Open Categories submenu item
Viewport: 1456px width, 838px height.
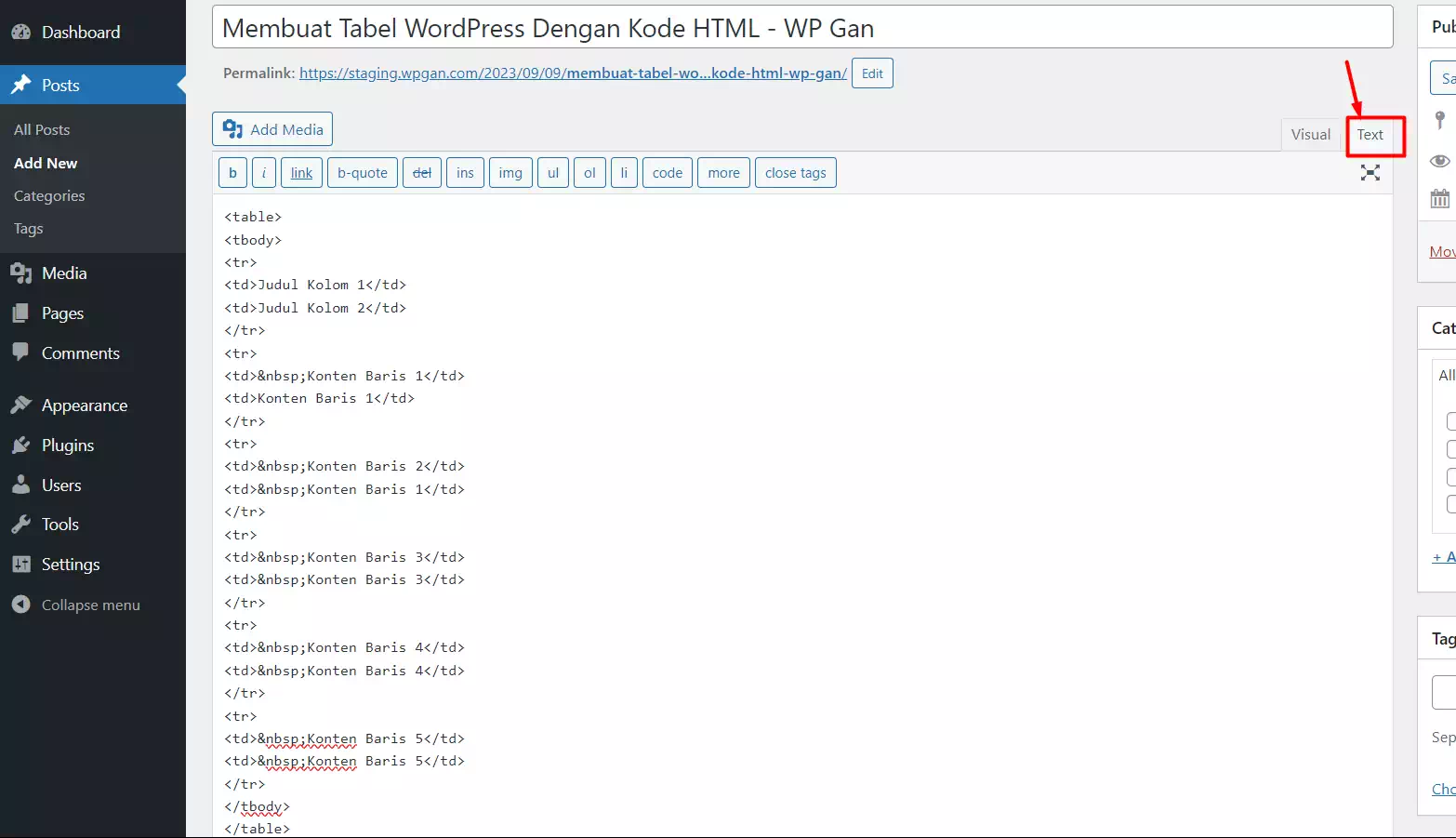point(49,196)
